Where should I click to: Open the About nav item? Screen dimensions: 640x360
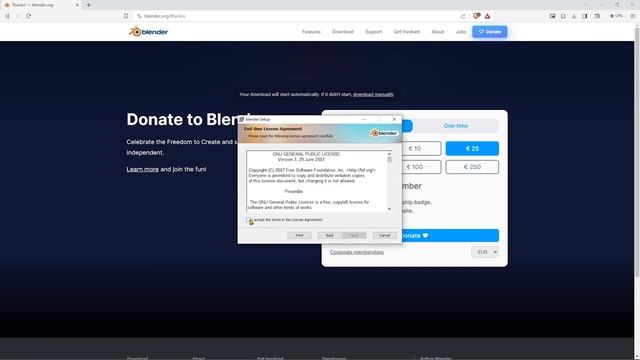pos(438,31)
